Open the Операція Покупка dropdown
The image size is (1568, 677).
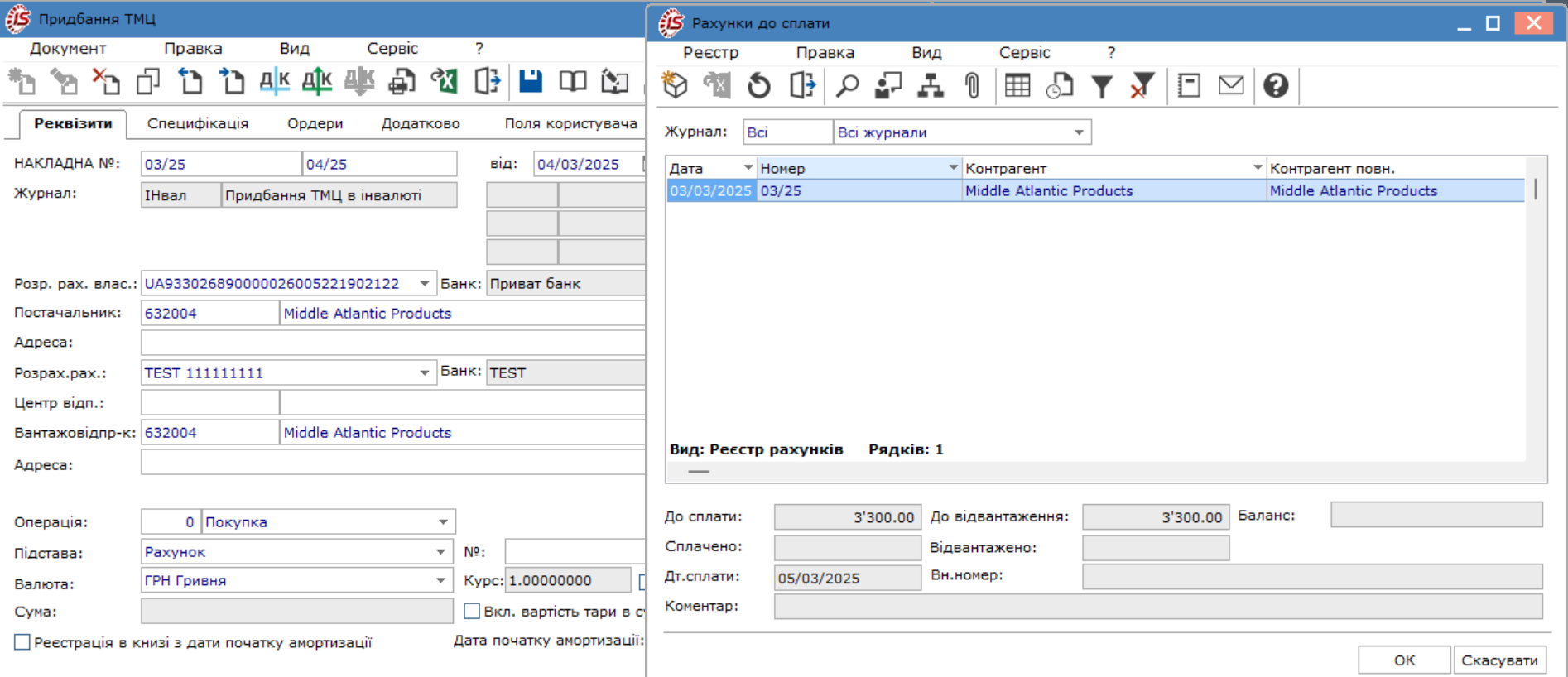pos(443,521)
